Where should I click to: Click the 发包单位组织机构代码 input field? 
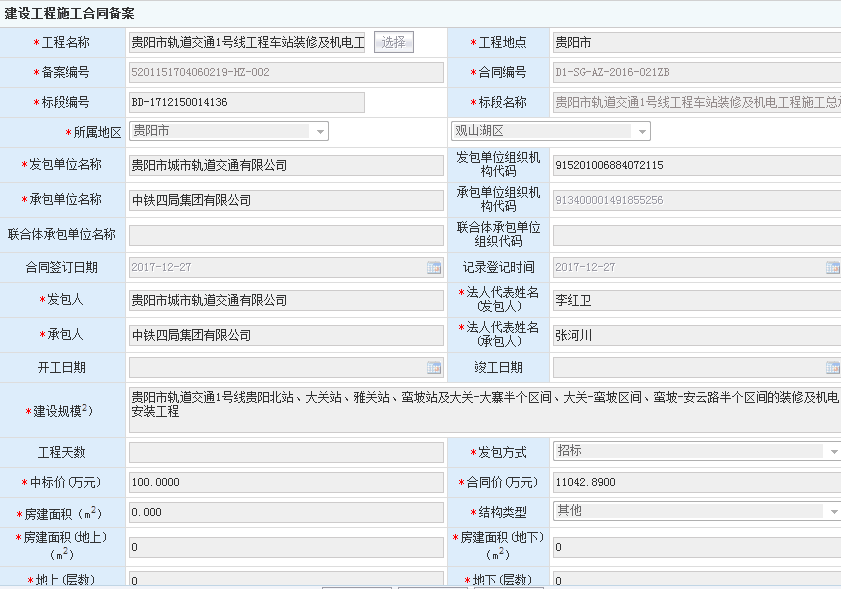pos(696,166)
